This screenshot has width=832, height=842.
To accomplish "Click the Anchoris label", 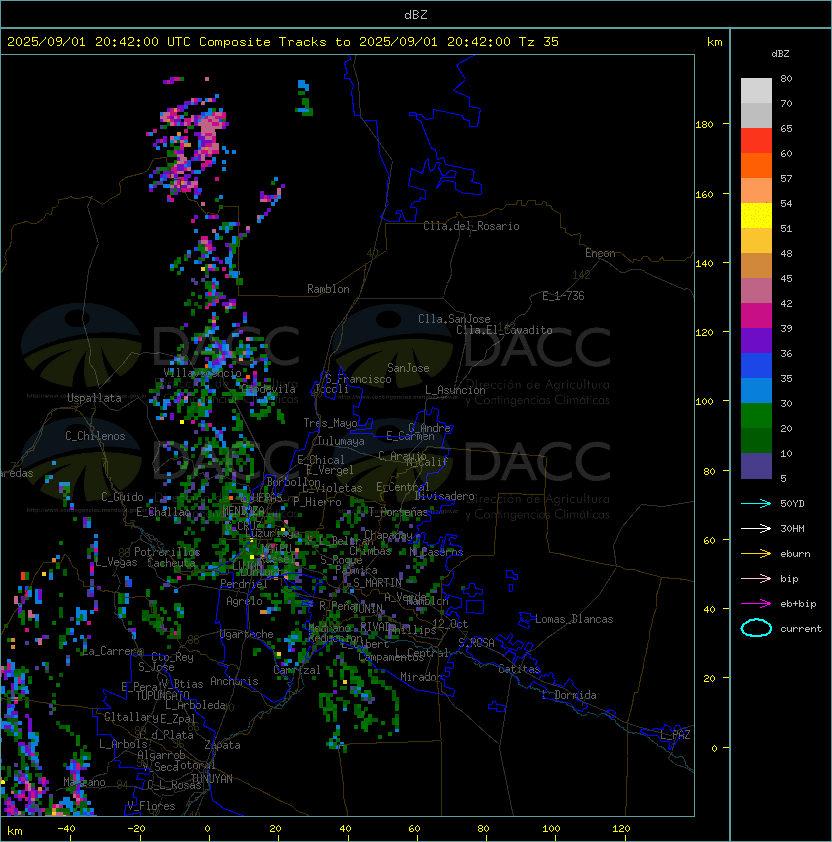I will coord(234,681).
